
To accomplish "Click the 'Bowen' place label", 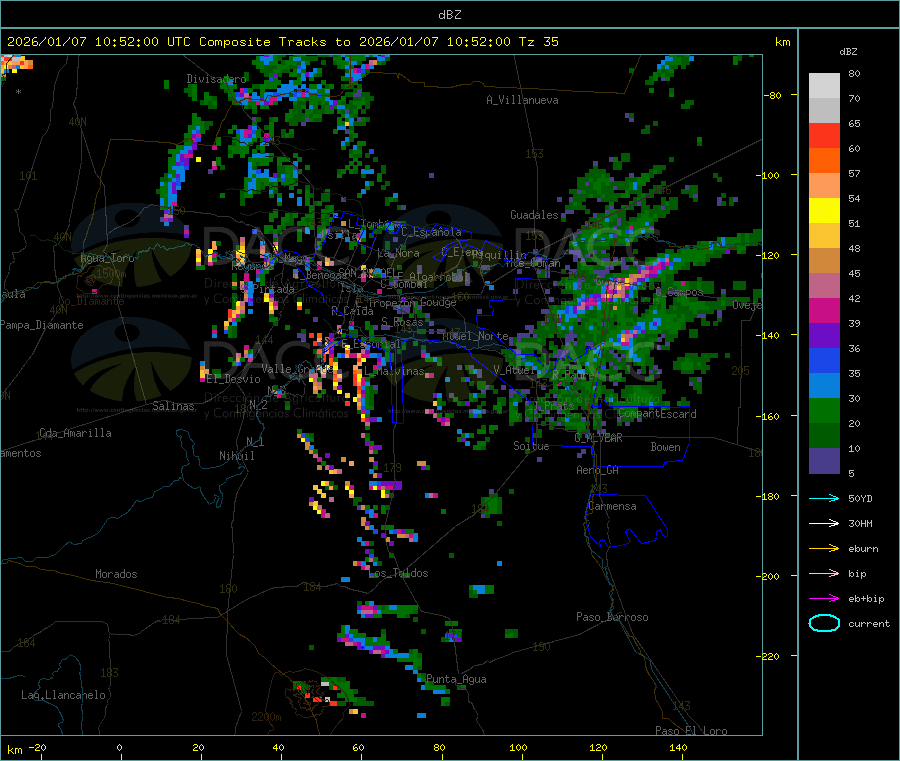I will [665, 446].
